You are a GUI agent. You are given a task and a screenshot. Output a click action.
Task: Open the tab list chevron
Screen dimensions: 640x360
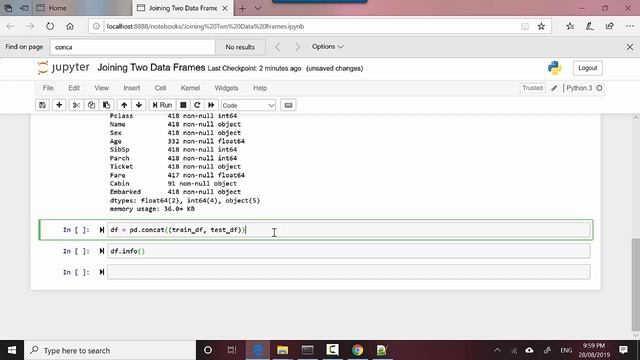pyautogui.click(x=258, y=8)
